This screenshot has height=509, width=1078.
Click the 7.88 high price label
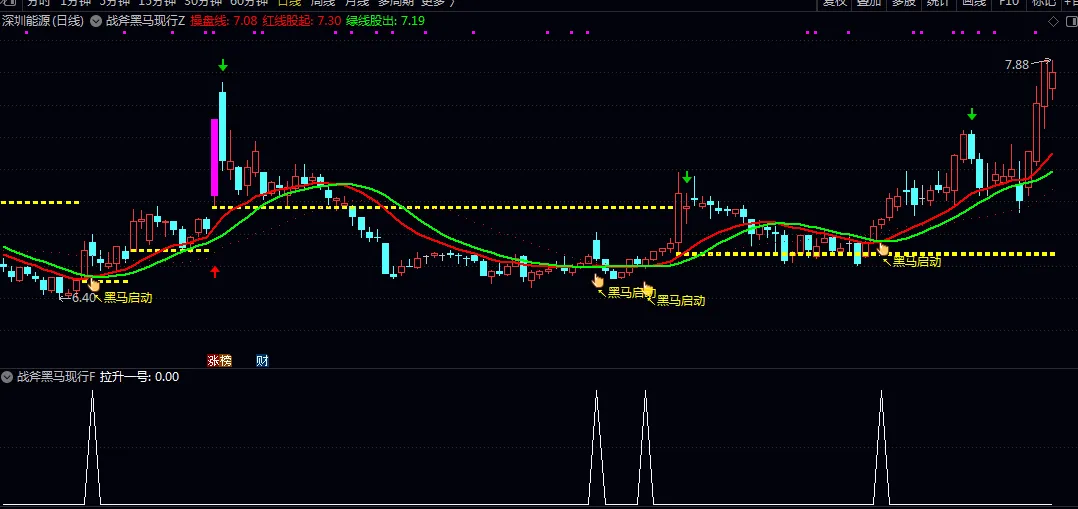pyautogui.click(x=1017, y=65)
